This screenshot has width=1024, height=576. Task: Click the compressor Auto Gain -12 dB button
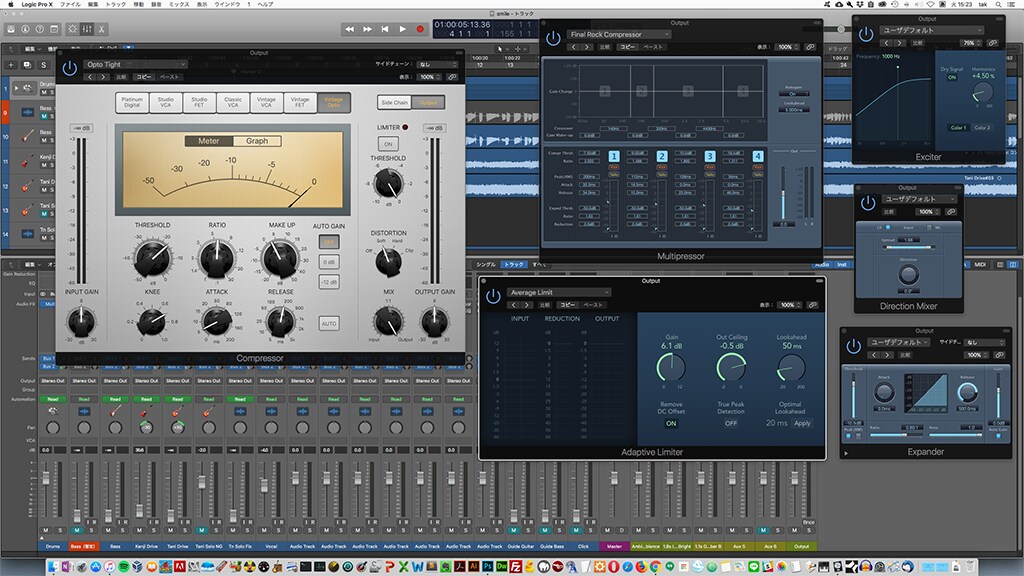tap(328, 282)
